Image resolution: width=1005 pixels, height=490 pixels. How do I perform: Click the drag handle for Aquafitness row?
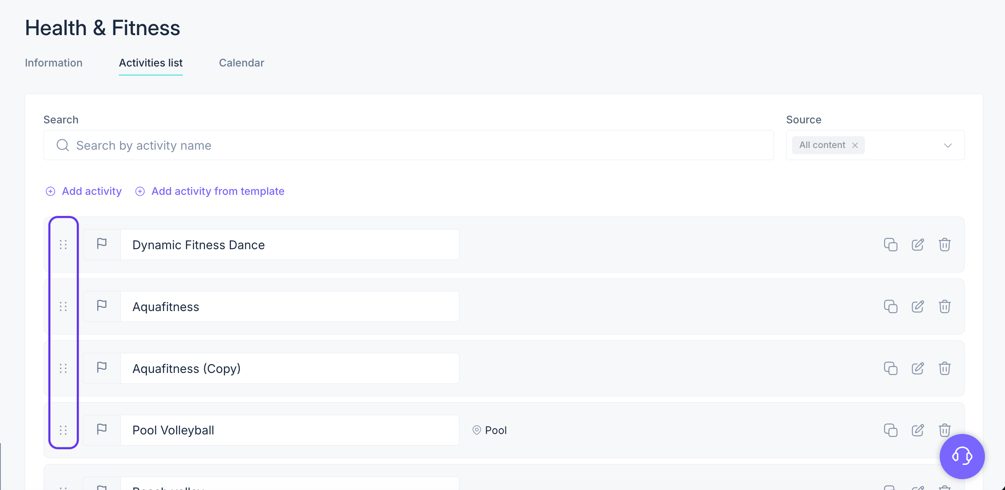coord(63,307)
